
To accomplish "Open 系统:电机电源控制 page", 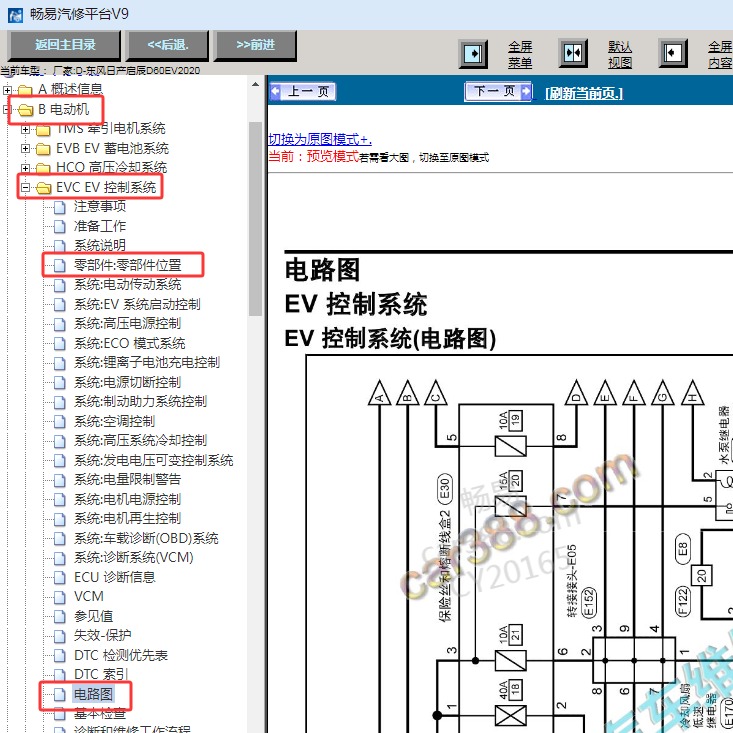I will click(x=127, y=499).
